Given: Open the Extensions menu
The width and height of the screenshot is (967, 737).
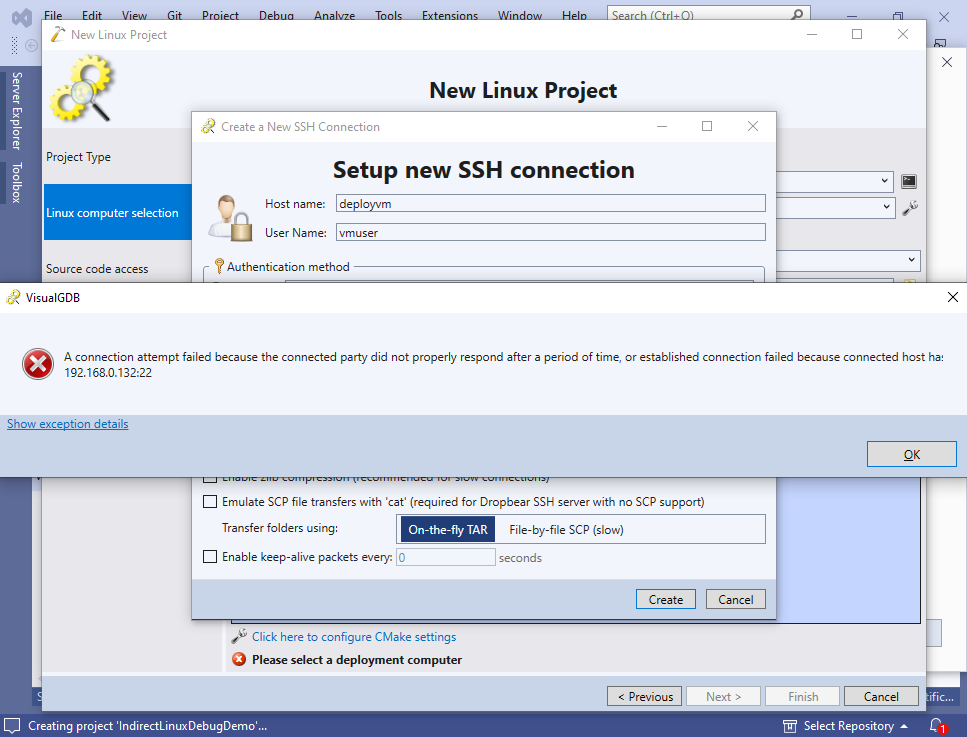Looking at the screenshot, I should click(x=450, y=15).
